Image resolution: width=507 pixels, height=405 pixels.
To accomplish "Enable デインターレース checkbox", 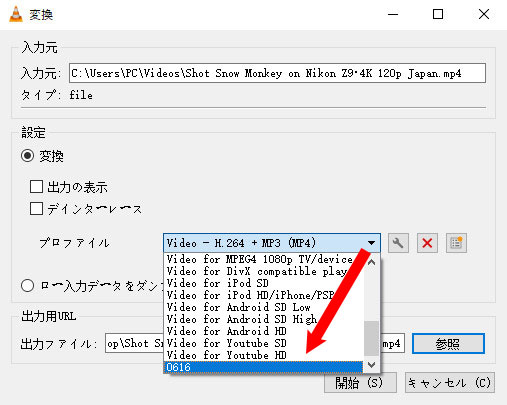I will point(36,209).
